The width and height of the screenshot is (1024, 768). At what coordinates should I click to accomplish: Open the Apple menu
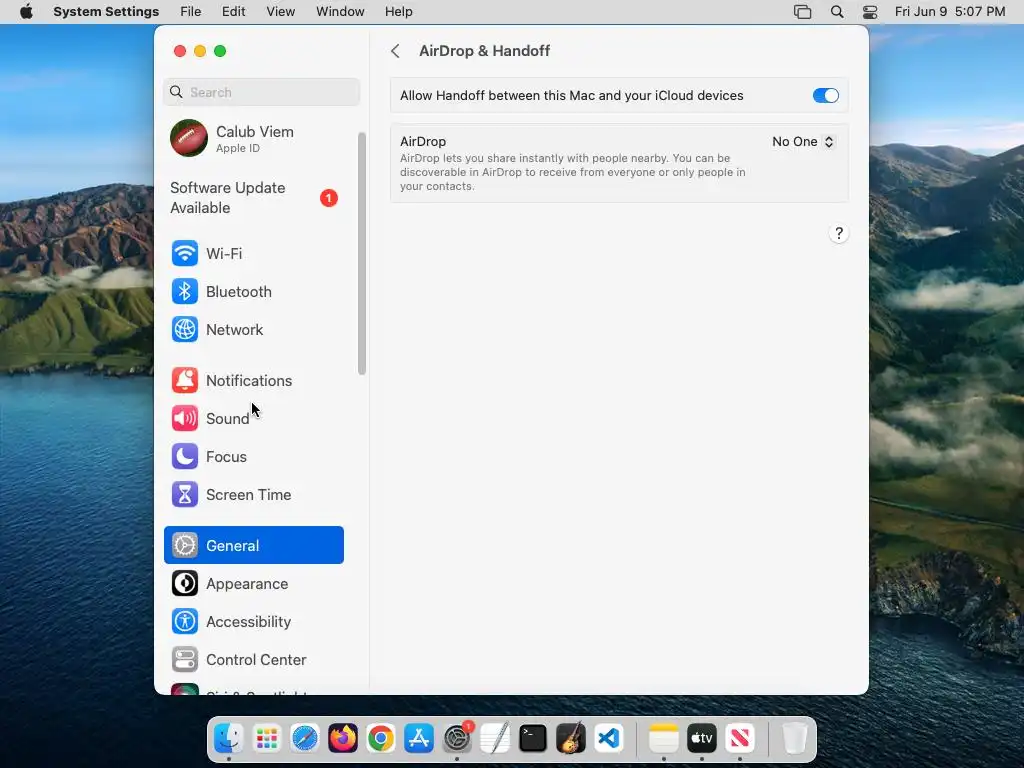[x=26, y=12]
